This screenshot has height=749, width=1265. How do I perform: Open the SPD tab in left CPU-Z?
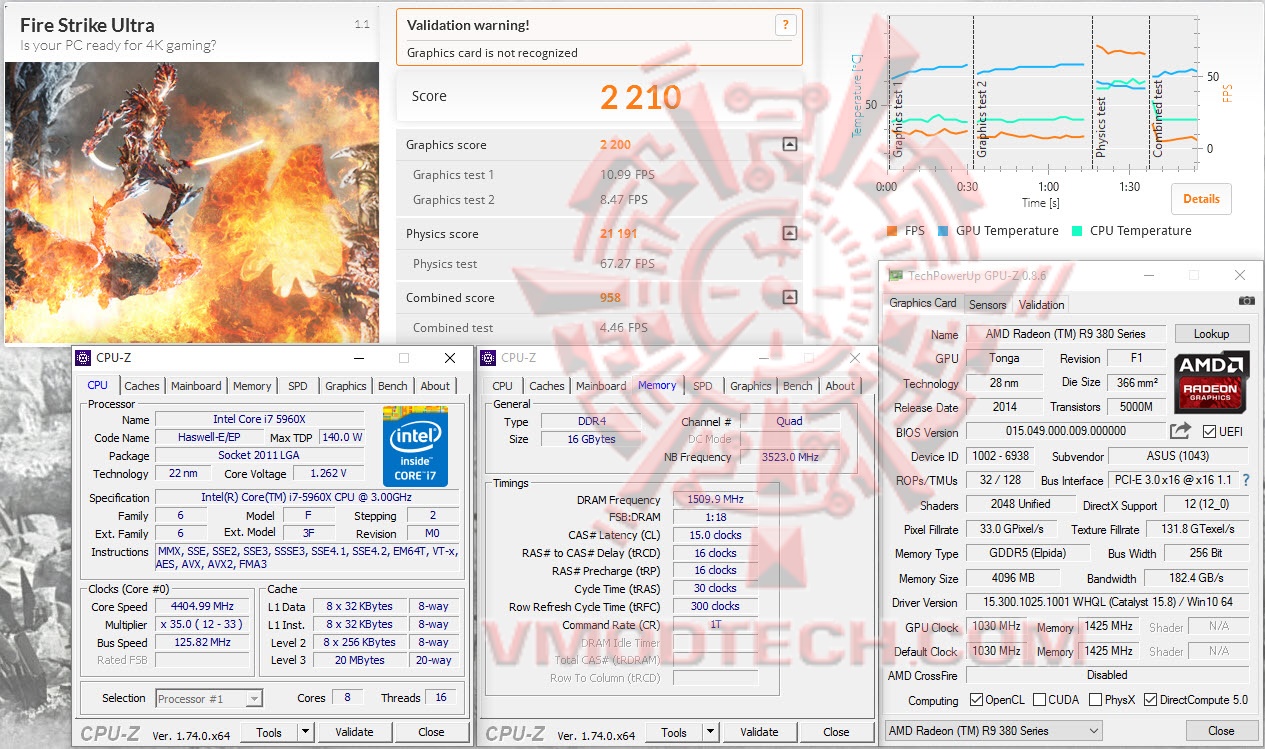(298, 386)
